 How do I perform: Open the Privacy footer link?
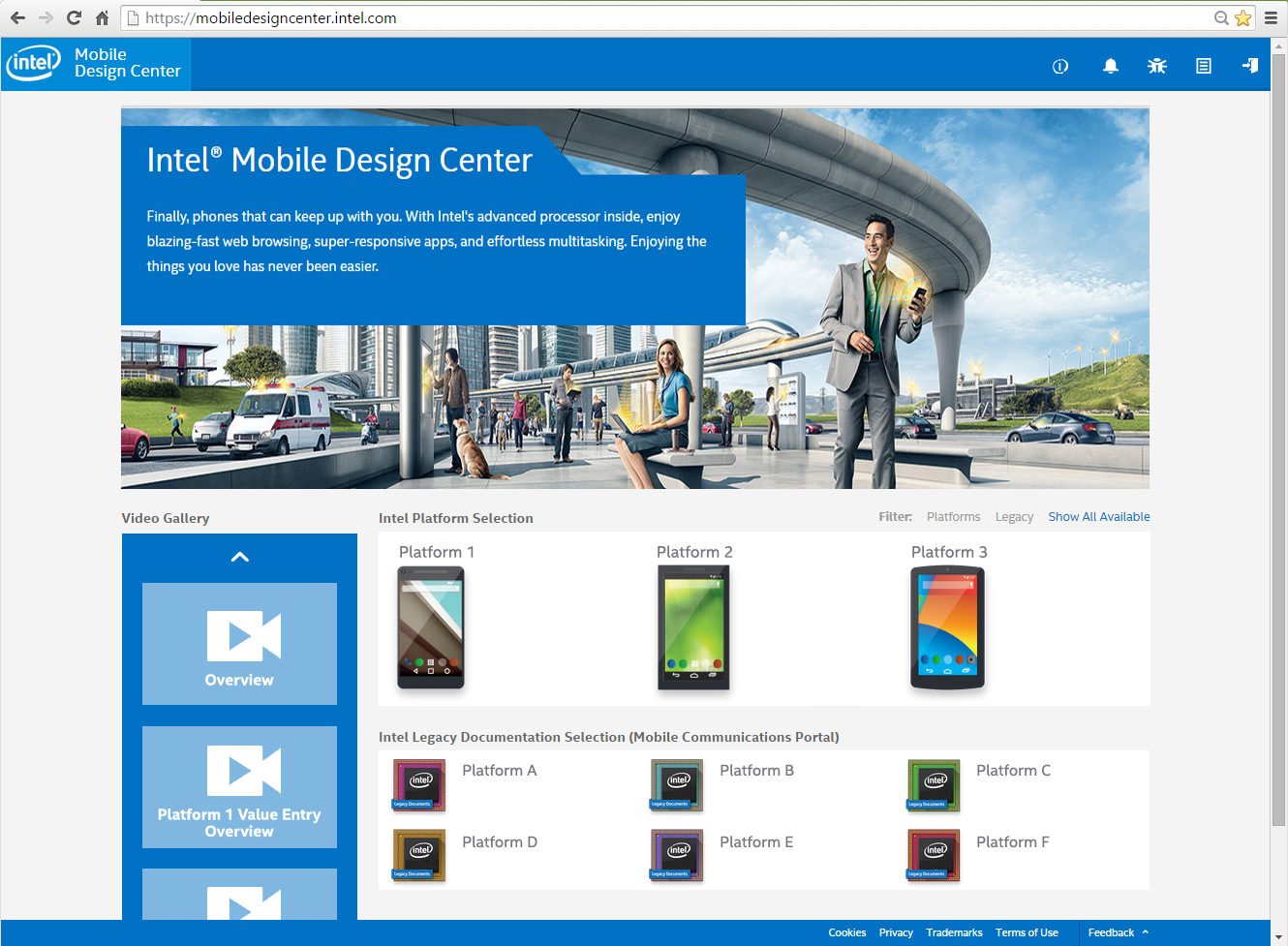click(896, 932)
